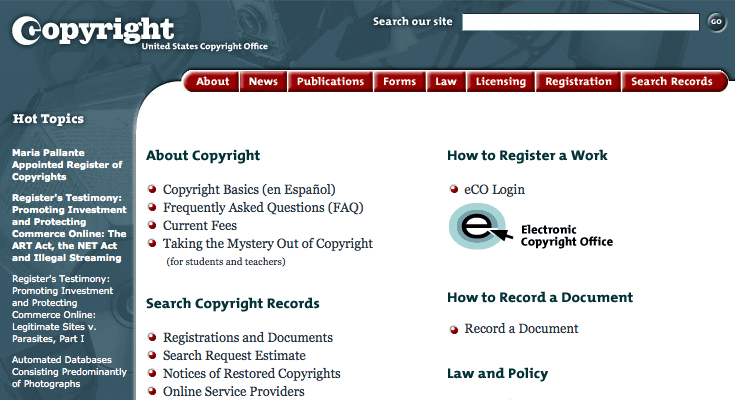Click inside the Search our site field
The image size is (735, 400).
pyautogui.click(x=580, y=22)
